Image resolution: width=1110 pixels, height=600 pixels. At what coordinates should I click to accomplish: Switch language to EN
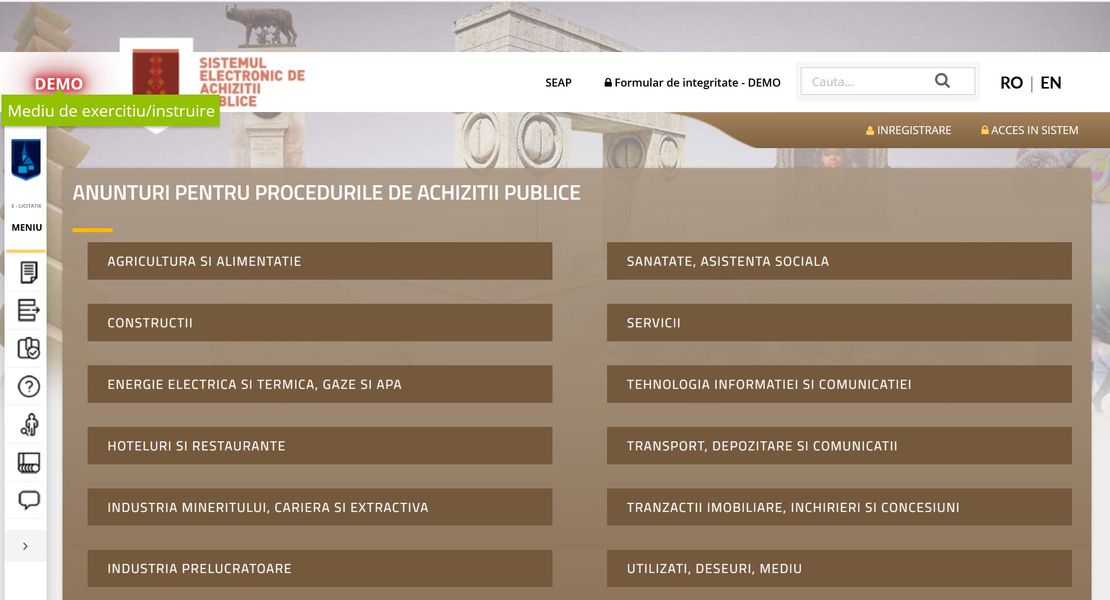1050,83
